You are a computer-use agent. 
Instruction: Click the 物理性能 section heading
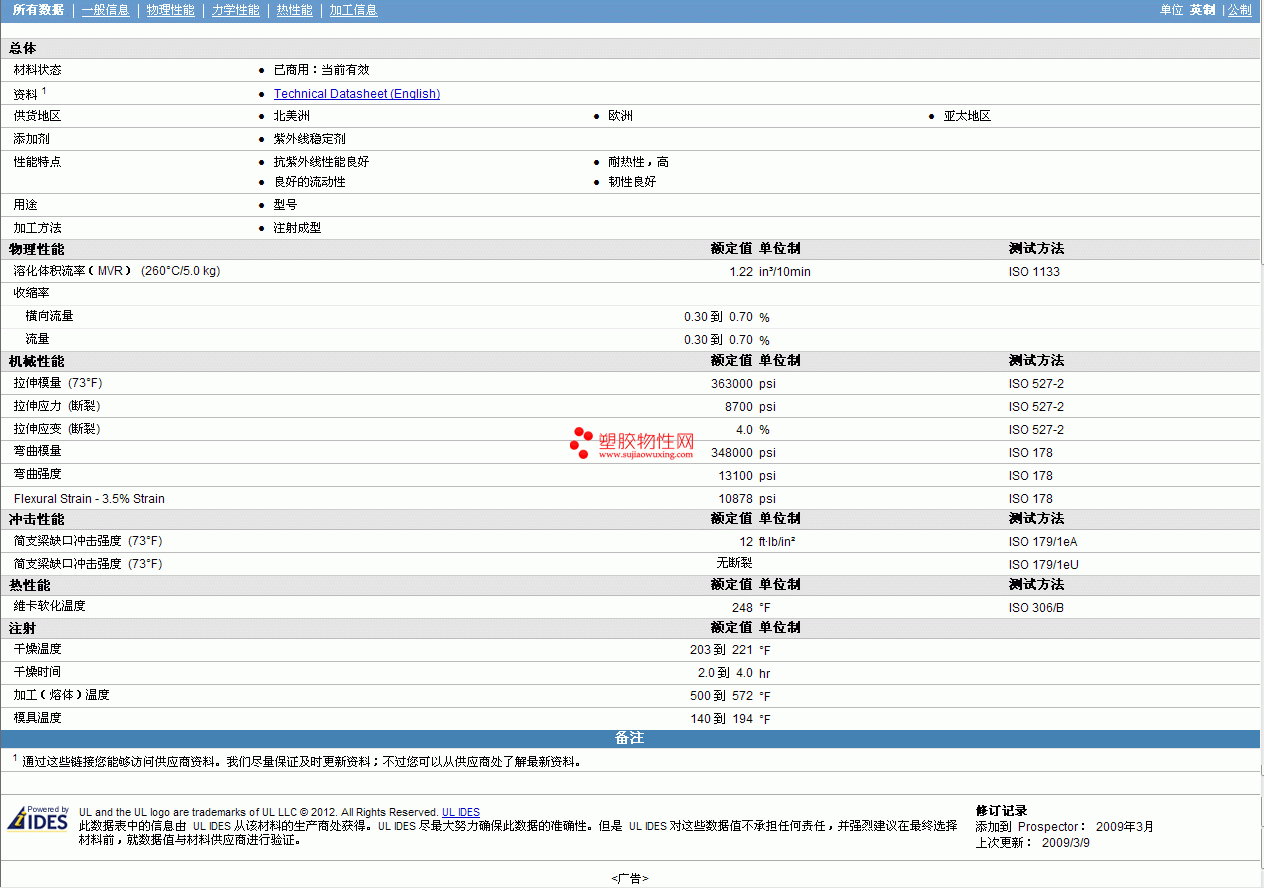tap(36, 248)
